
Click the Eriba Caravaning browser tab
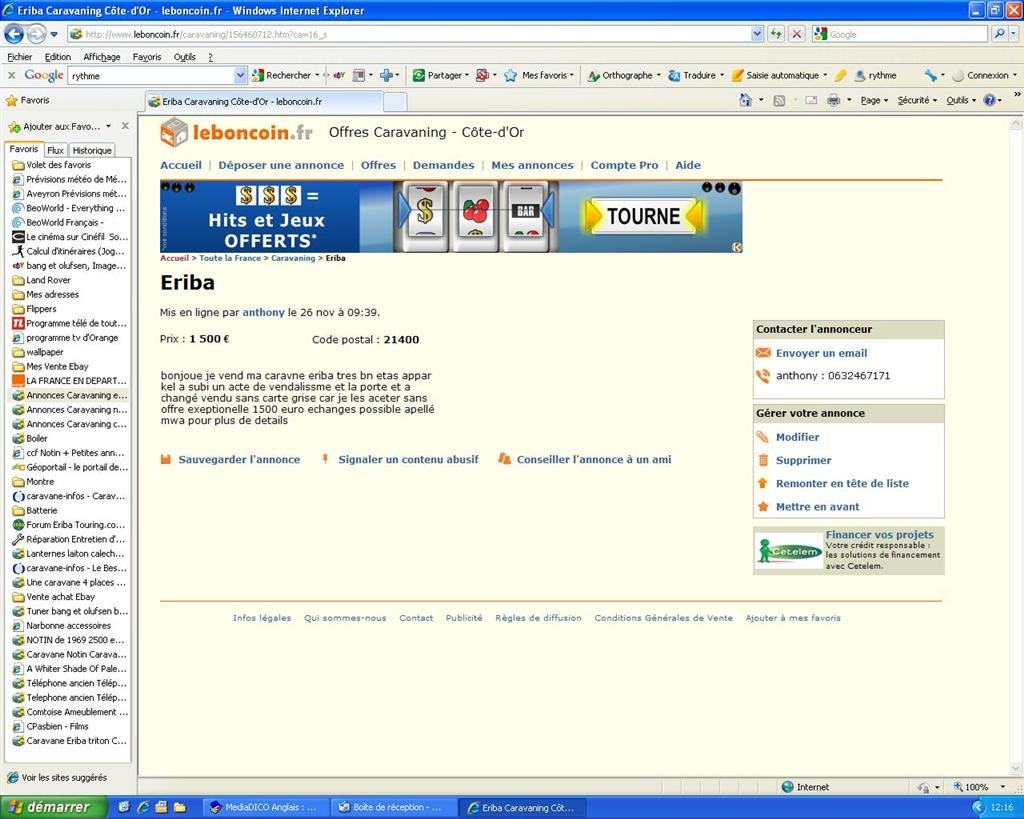[x=263, y=102]
